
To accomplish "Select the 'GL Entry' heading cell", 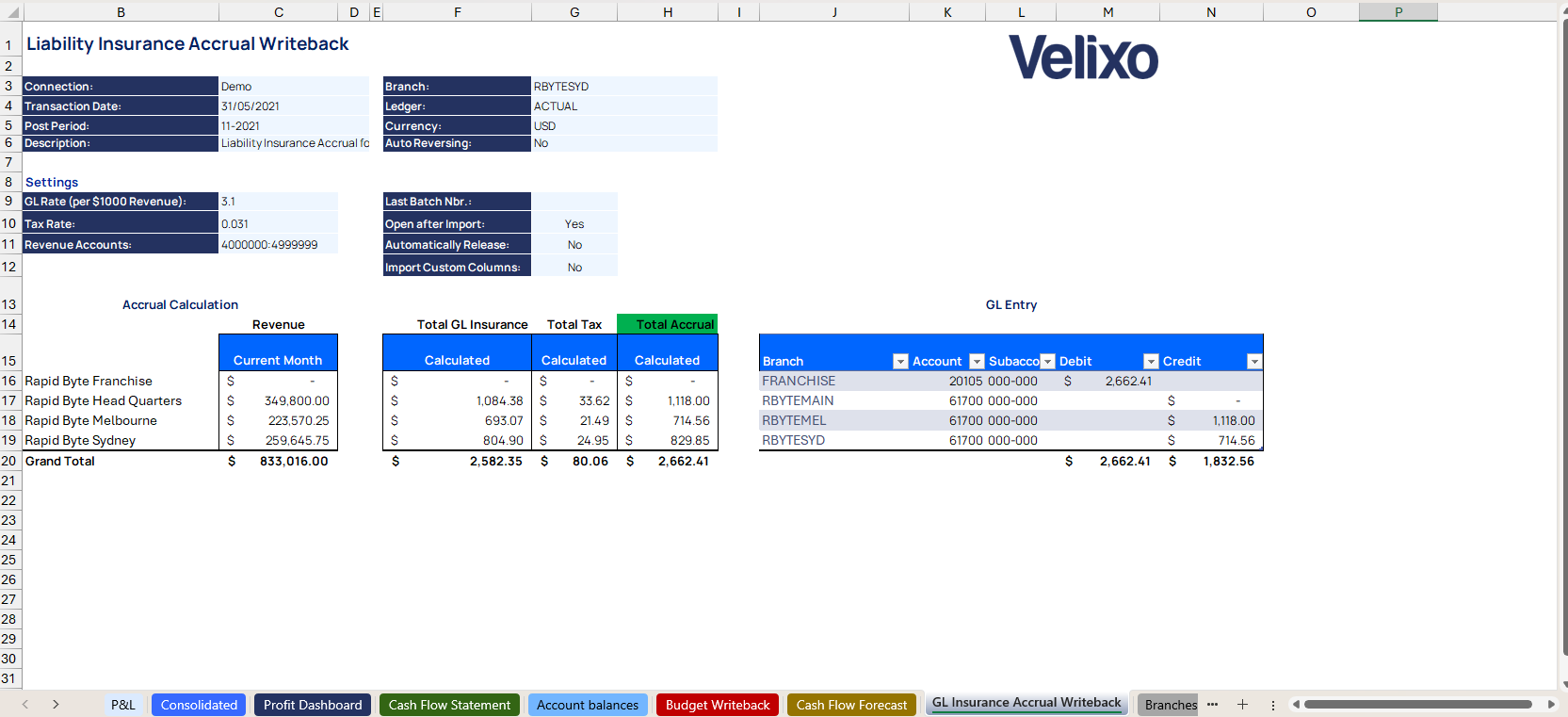I will (1011, 304).
